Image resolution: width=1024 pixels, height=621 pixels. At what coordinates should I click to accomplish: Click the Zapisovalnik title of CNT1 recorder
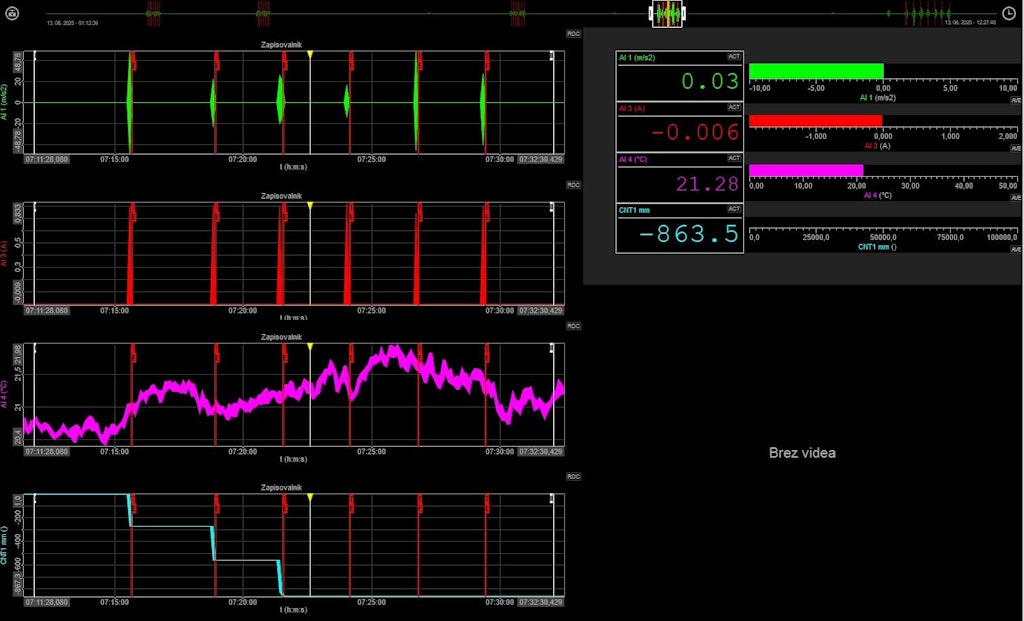281,488
